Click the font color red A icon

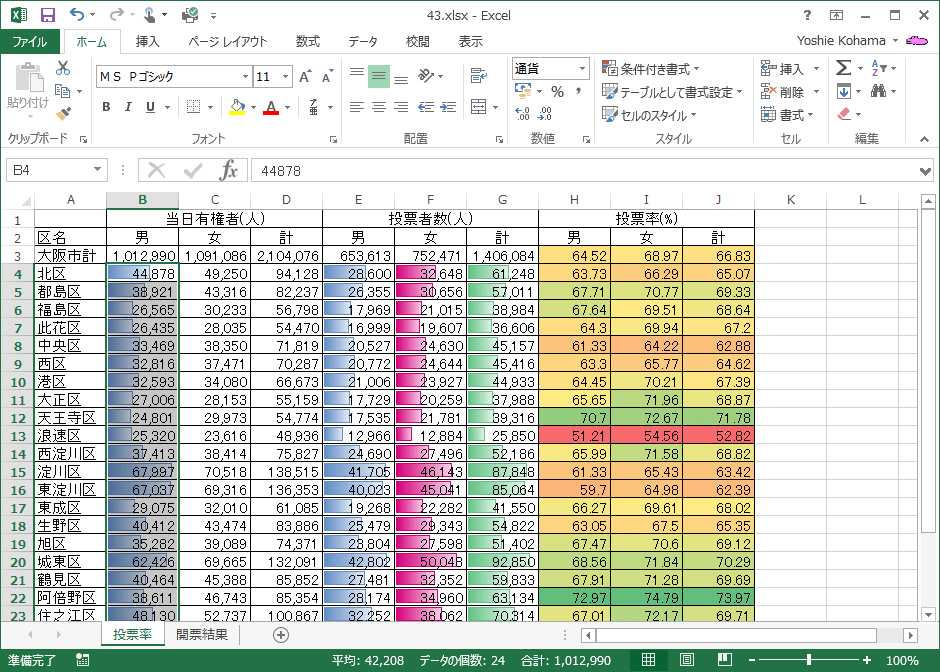pos(271,107)
